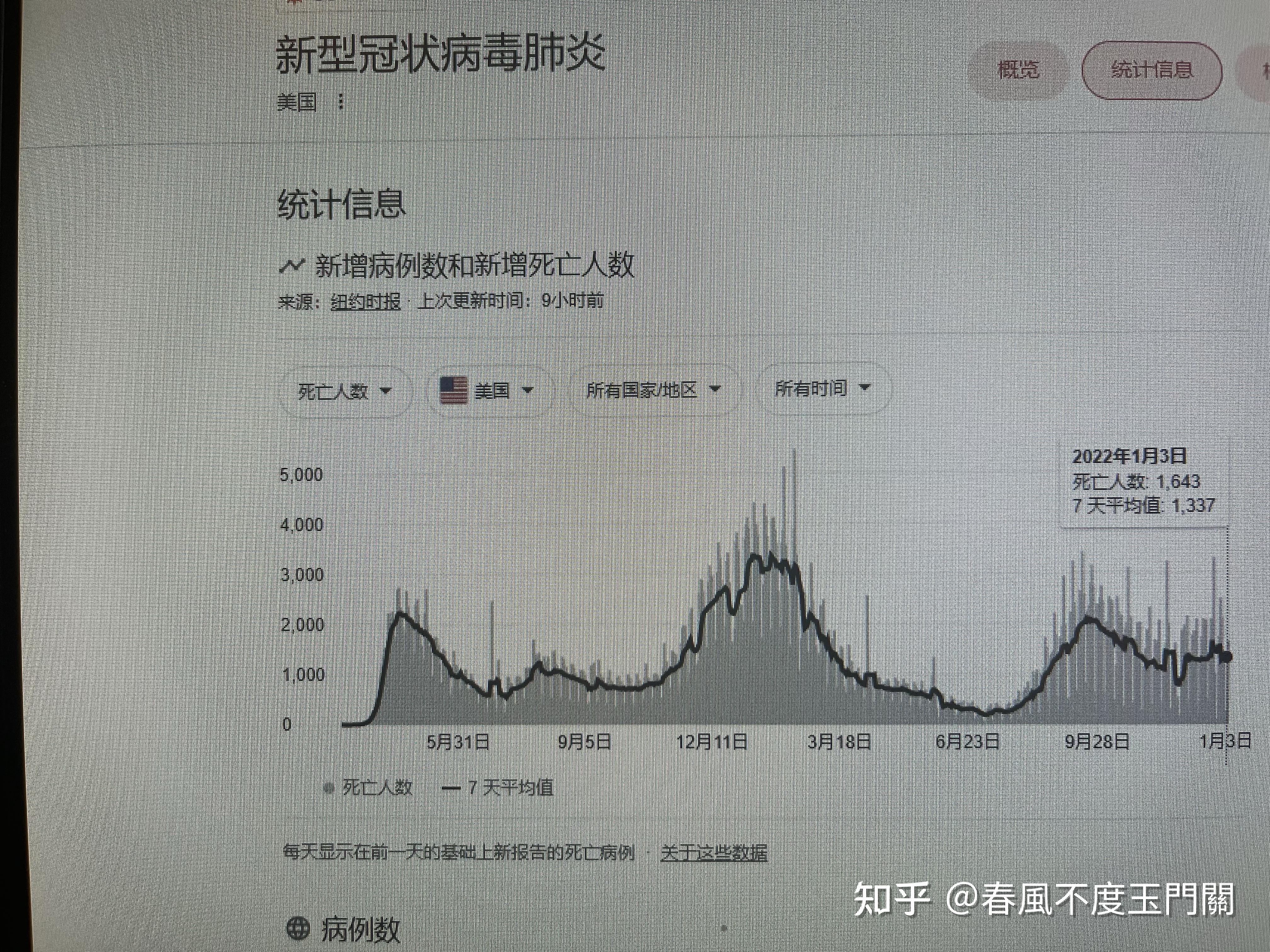
Task: Click the US flag icon
Action: (454, 390)
